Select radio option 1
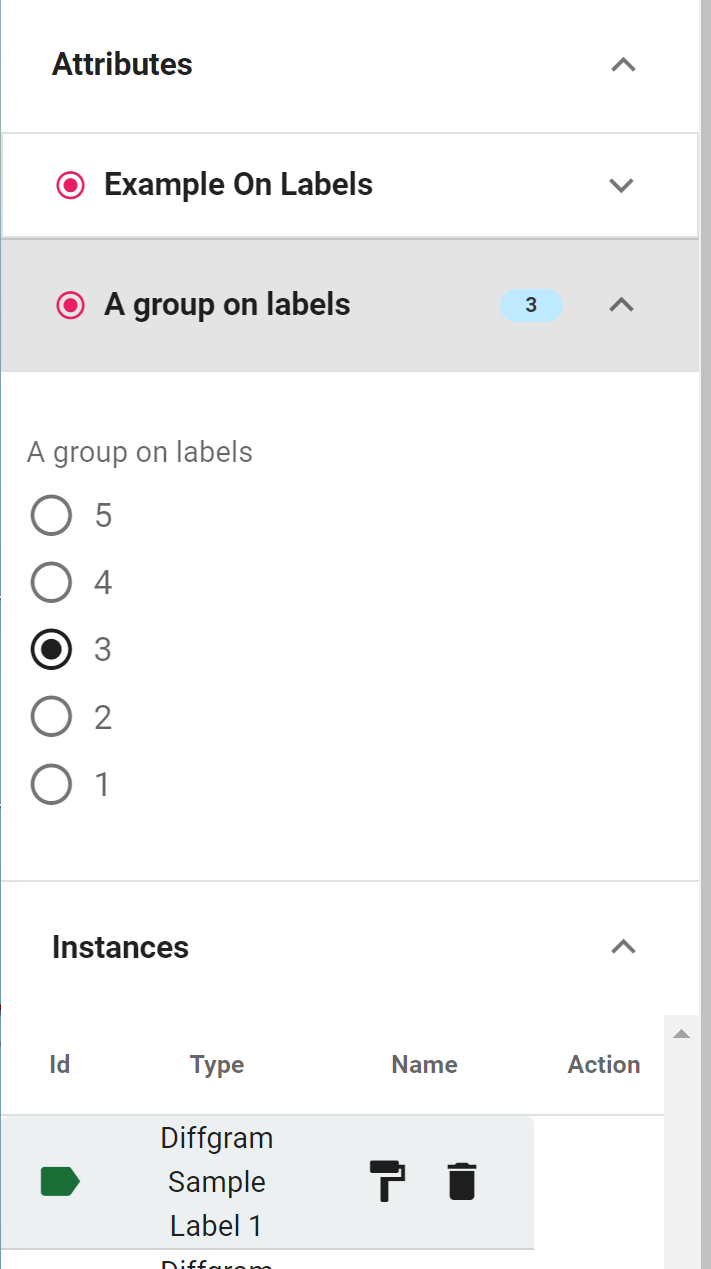The height and width of the screenshot is (1269, 711). tap(51, 784)
